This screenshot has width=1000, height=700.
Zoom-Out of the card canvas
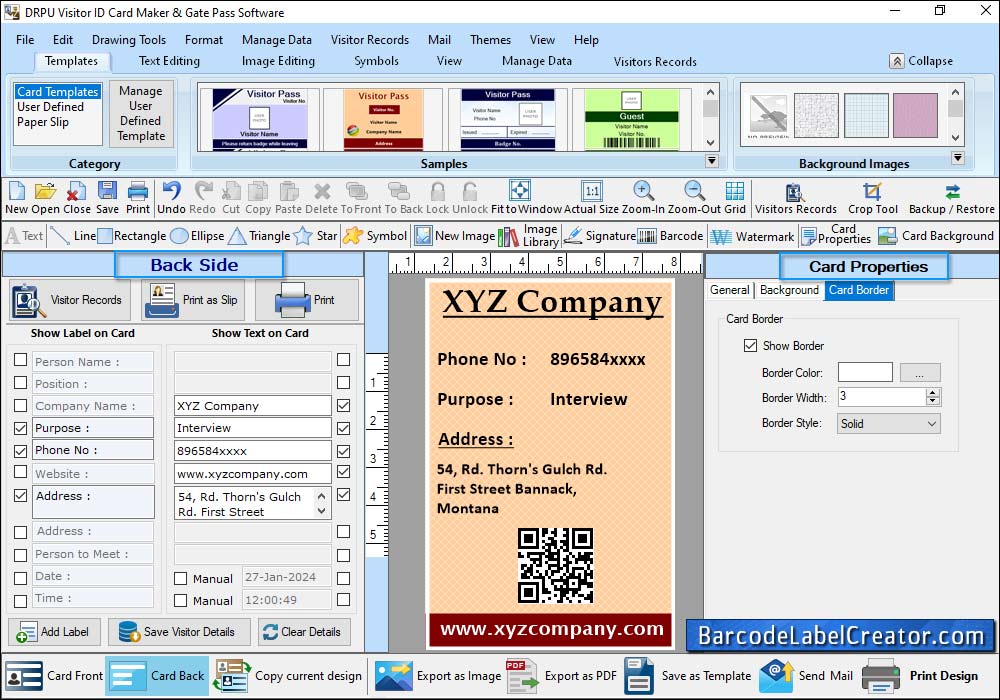(x=694, y=198)
